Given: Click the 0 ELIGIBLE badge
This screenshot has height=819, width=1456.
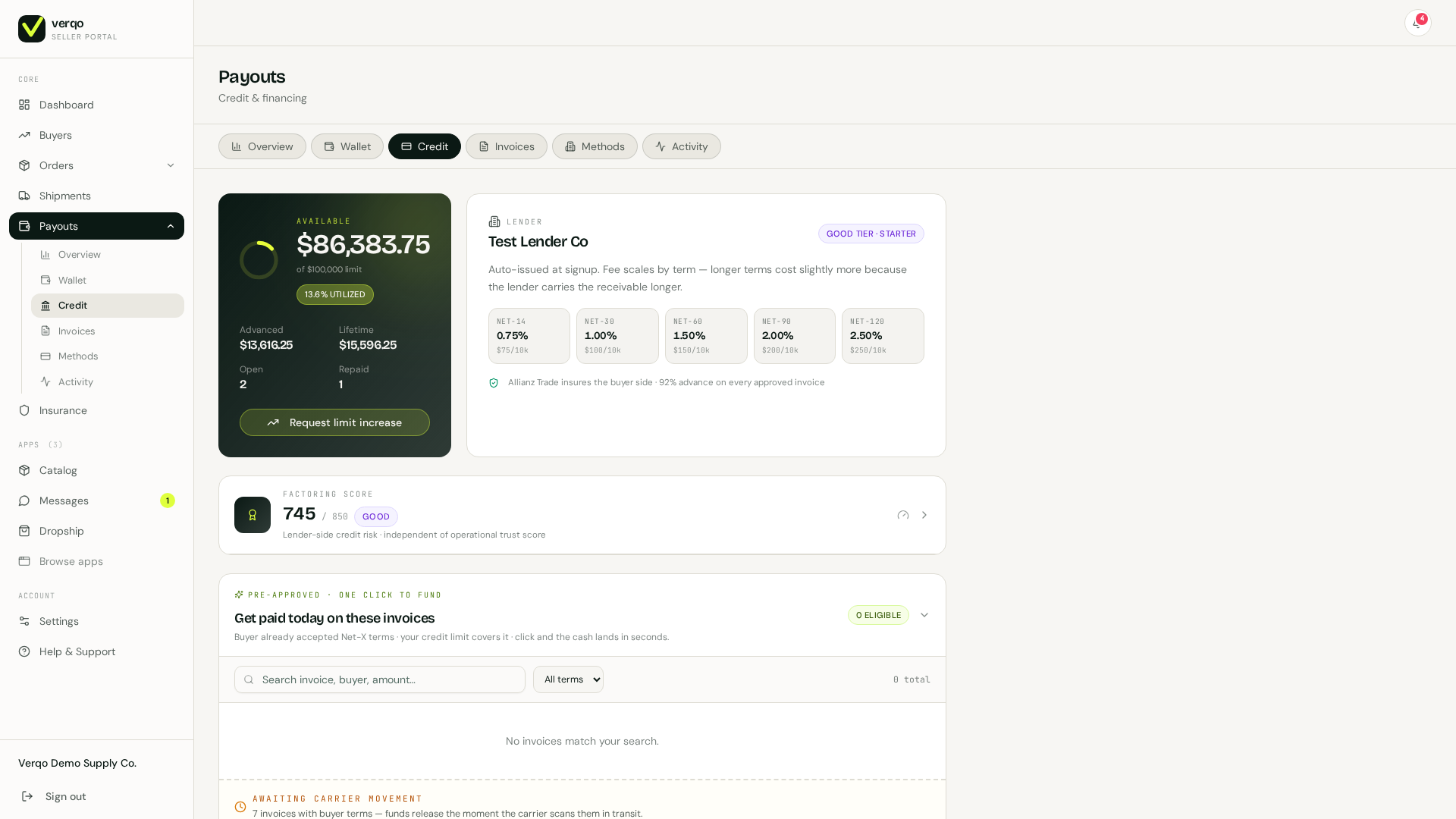Looking at the screenshot, I should pos(878,615).
